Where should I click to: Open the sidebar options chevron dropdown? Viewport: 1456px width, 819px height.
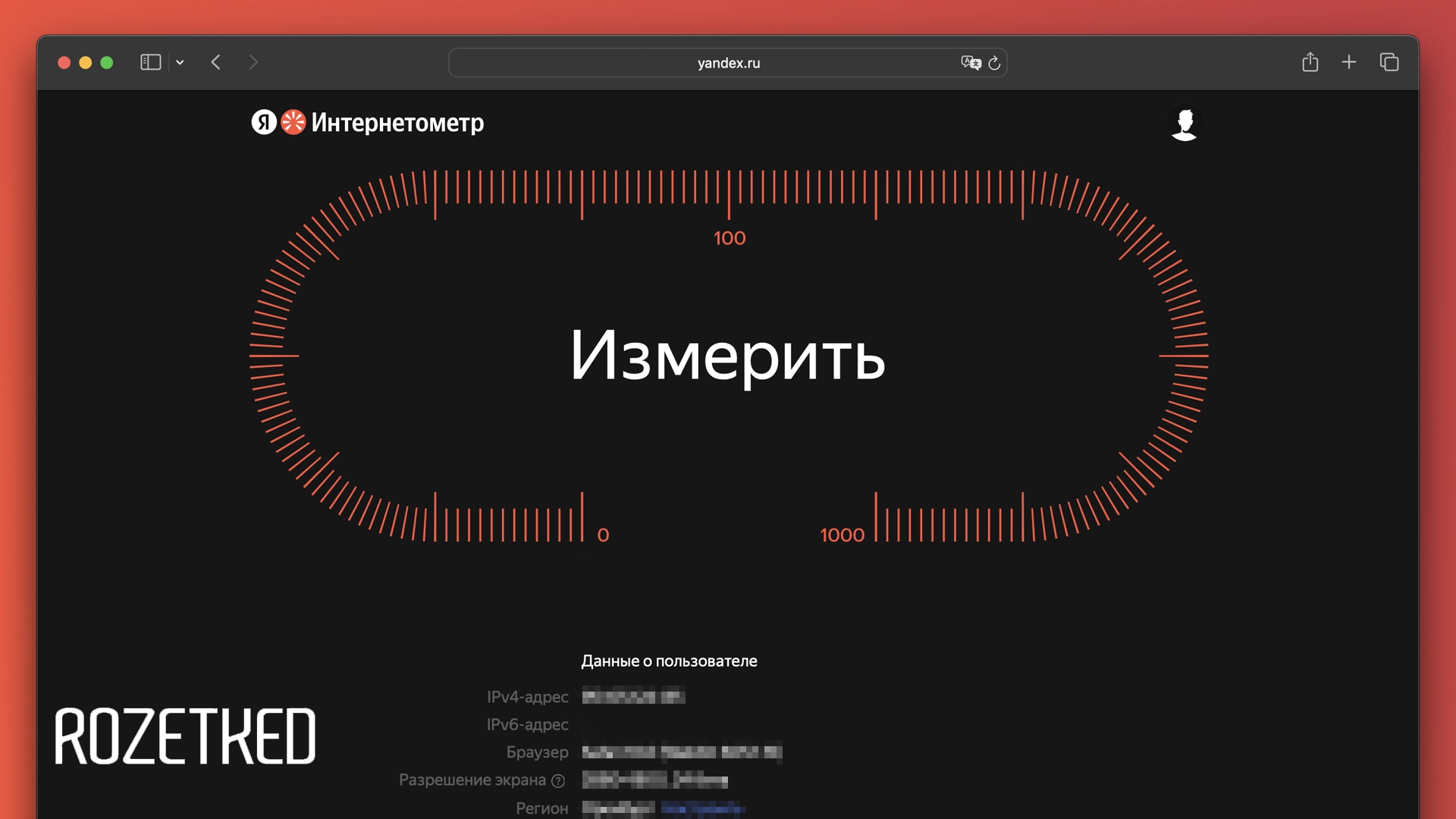point(180,63)
